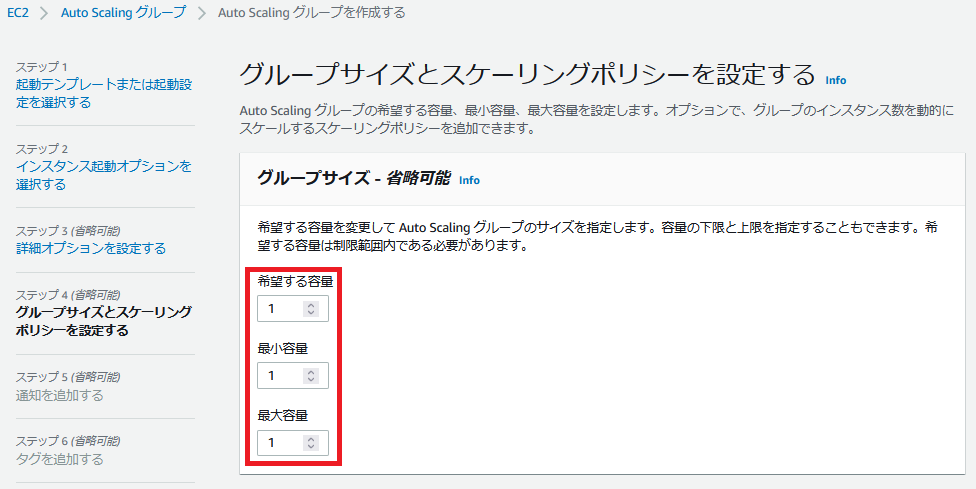Go to Auto Scaling グループ breadcrumb
This screenshot has width=976, height=489.
pyautogui.click(x=123, y=12)
